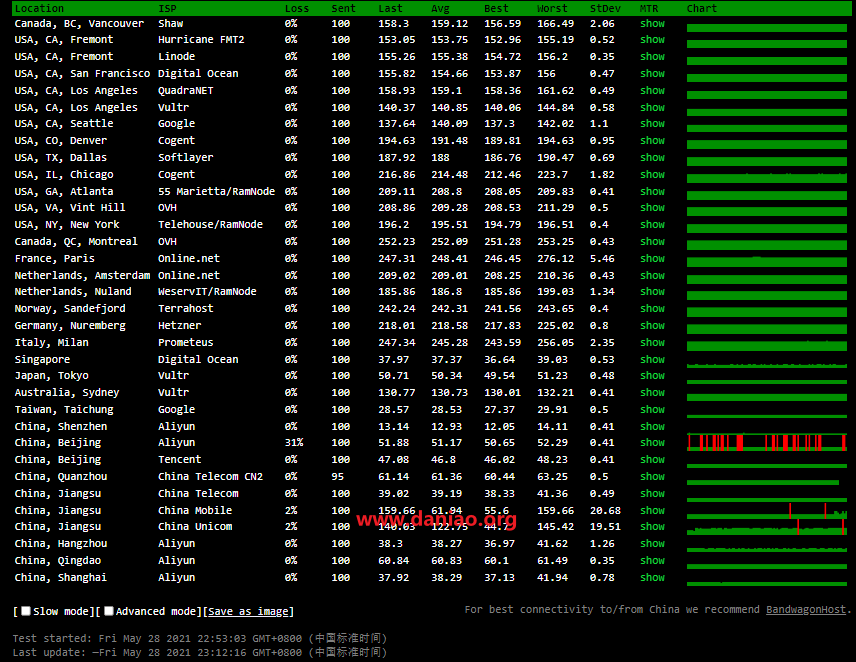Image resolution: width=856 pixels, height=662 pixels.
Task: Show MTR for Singapore Digital Ocean
Action: 652,359
